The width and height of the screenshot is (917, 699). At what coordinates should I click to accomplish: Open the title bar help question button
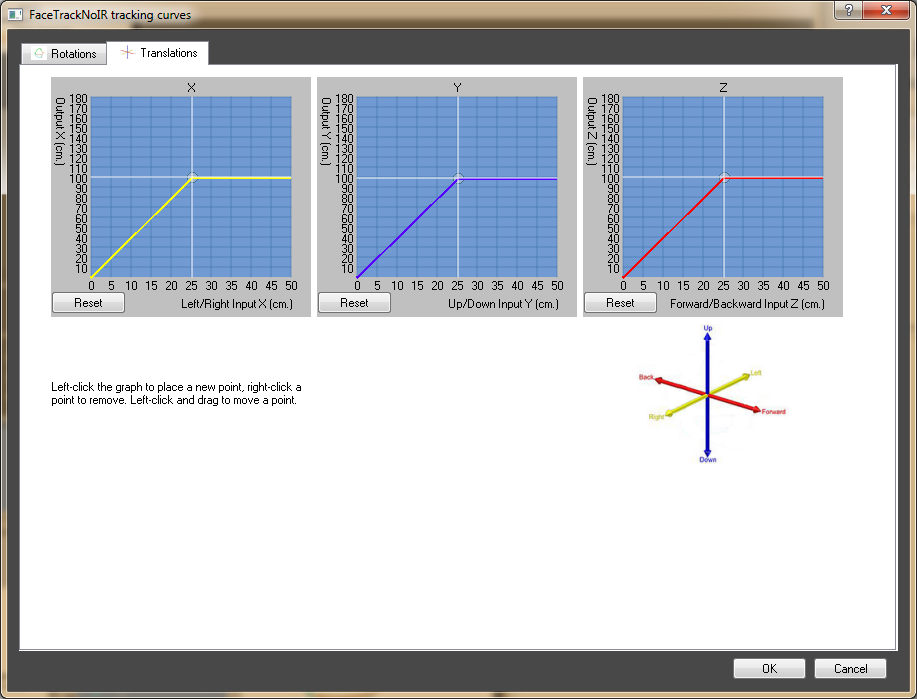[849, 10]
